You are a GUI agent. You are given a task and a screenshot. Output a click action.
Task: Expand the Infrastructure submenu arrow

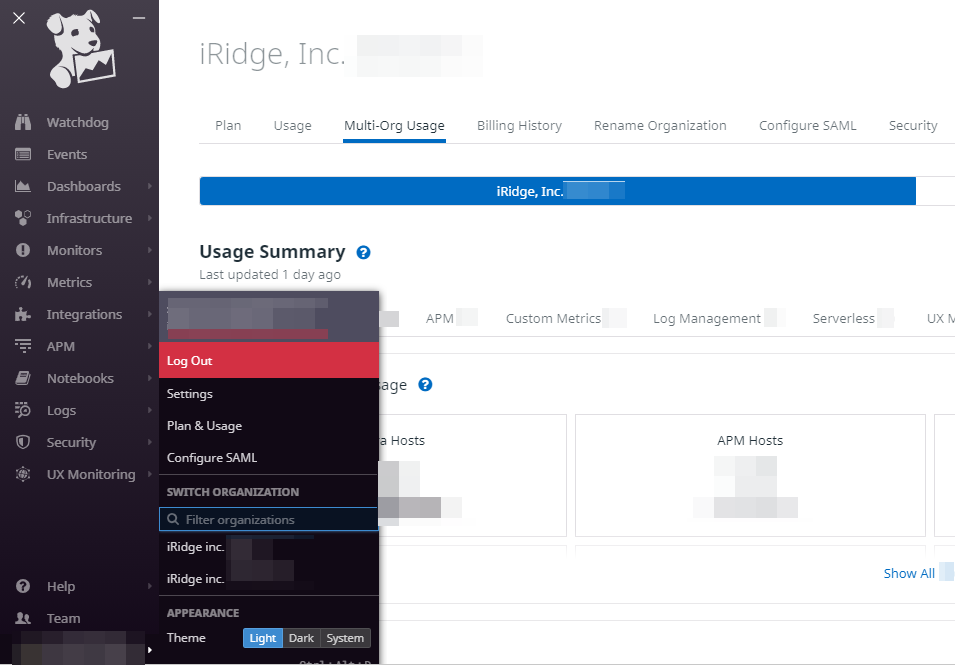coord(149,218)
